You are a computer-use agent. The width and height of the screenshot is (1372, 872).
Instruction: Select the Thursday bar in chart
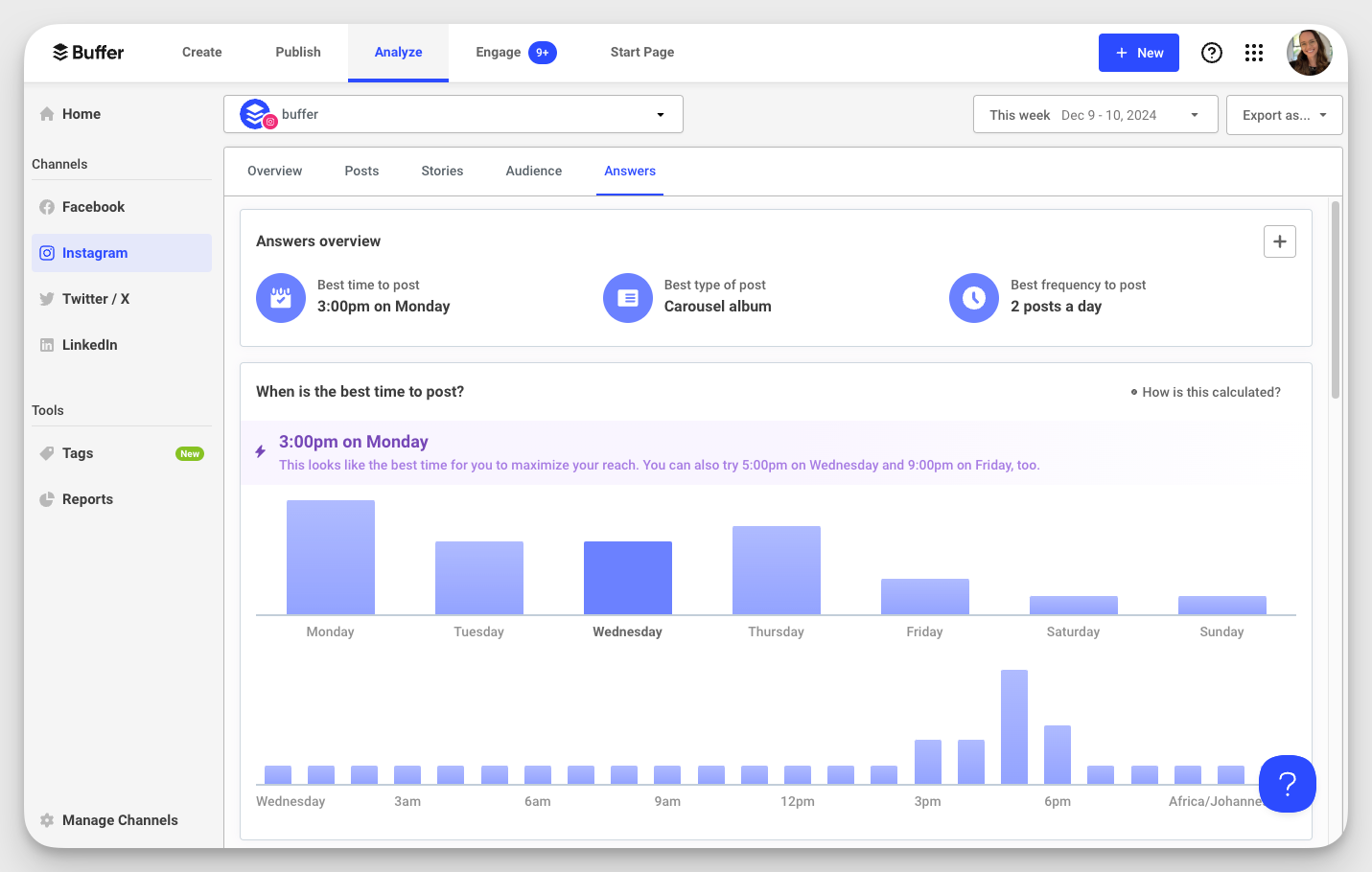[x=776, y=570]
